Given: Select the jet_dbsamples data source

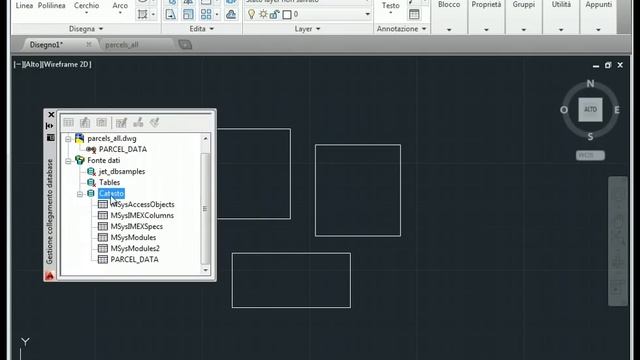Looking at the screenshot, I should [x=122, y=171].
